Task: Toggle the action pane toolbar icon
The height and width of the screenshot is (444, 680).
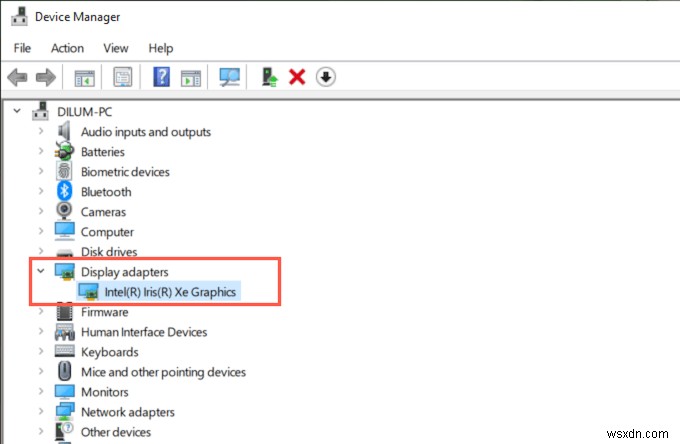Action: tap(191, 78)
